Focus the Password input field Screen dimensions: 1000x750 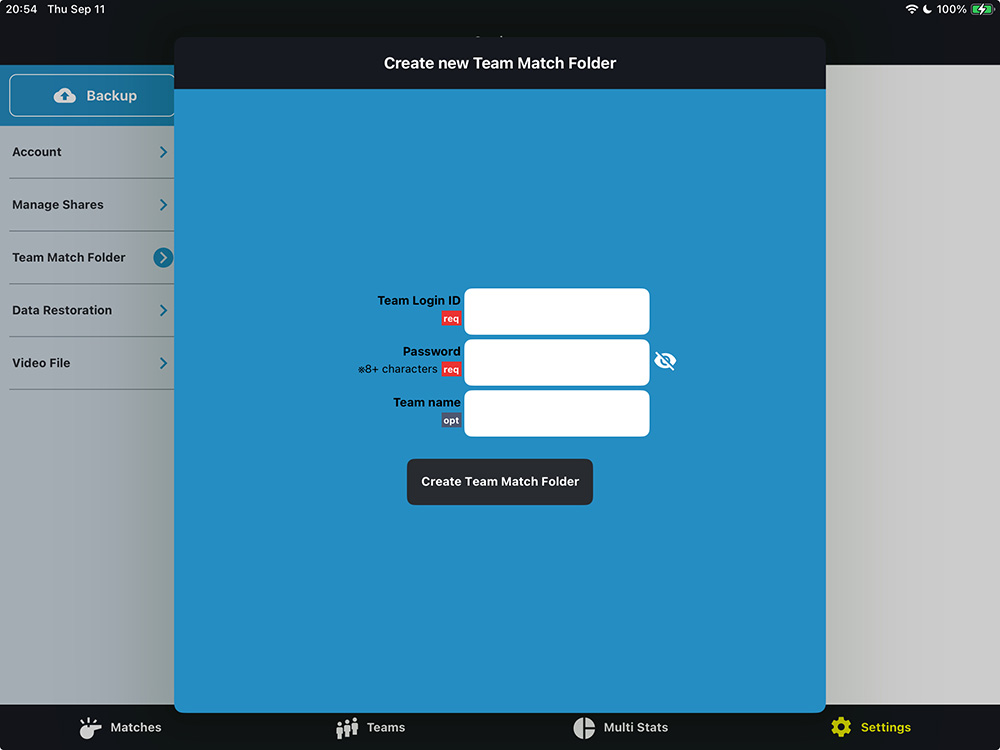click(x=556, y=362)
